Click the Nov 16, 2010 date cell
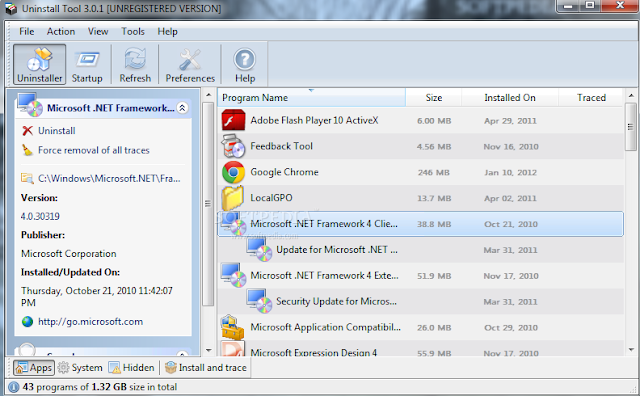640x396 pixels. coord(511,147)
